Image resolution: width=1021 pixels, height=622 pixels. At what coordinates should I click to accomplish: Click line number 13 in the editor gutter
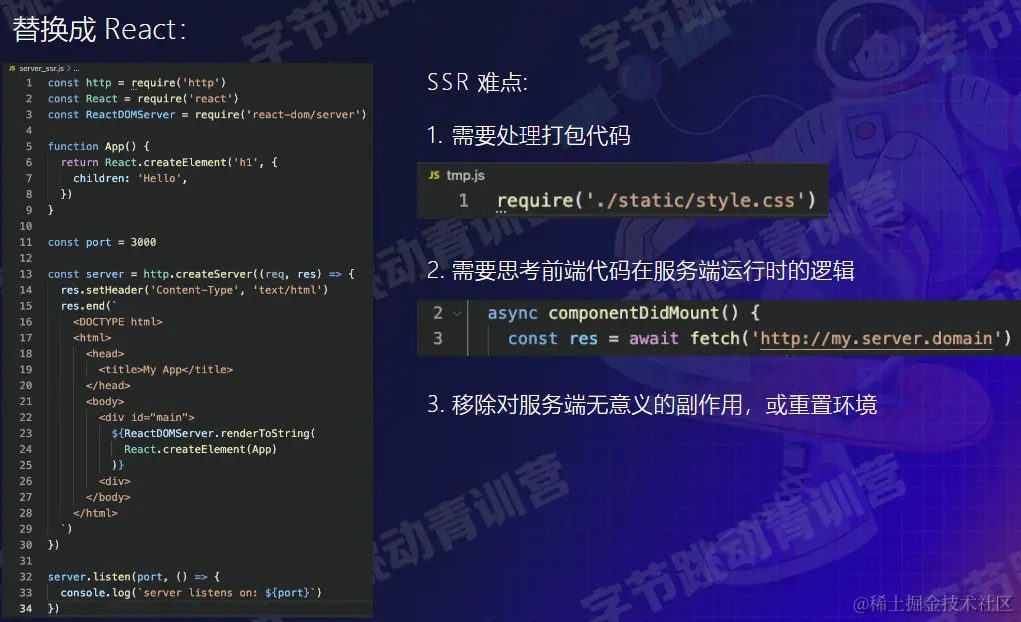(25, 274)
